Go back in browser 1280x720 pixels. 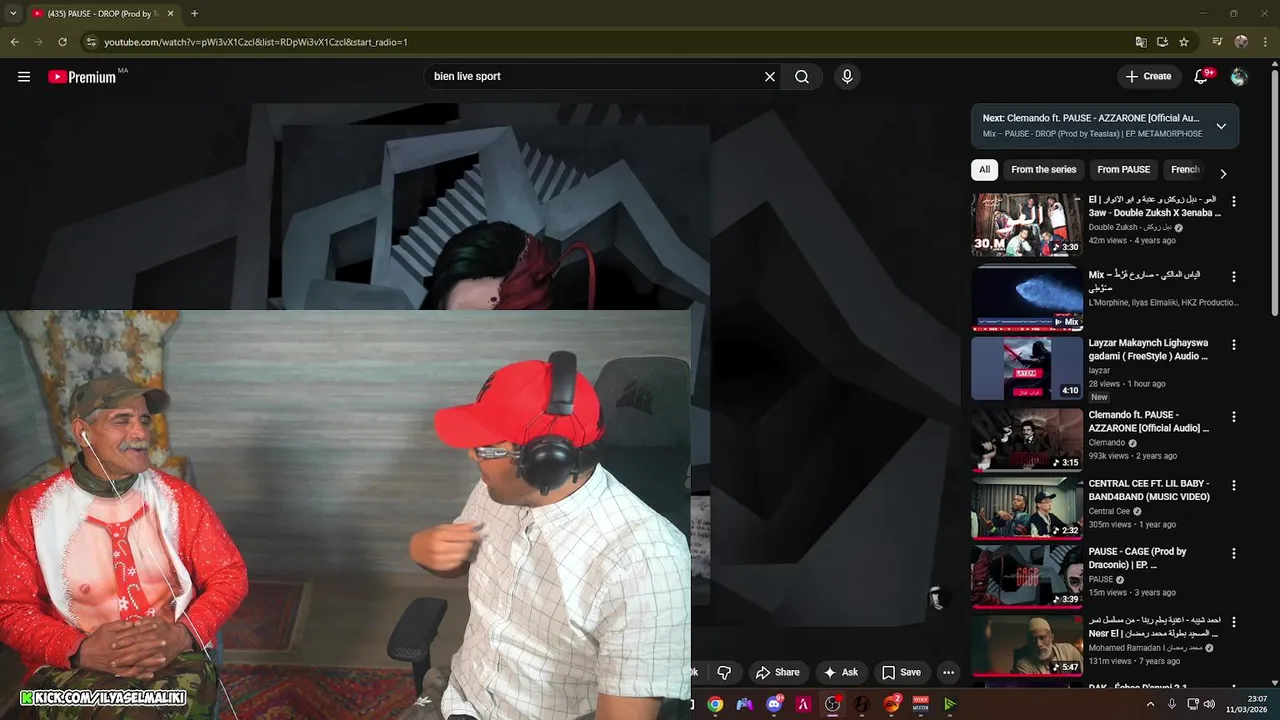point(14,42)
